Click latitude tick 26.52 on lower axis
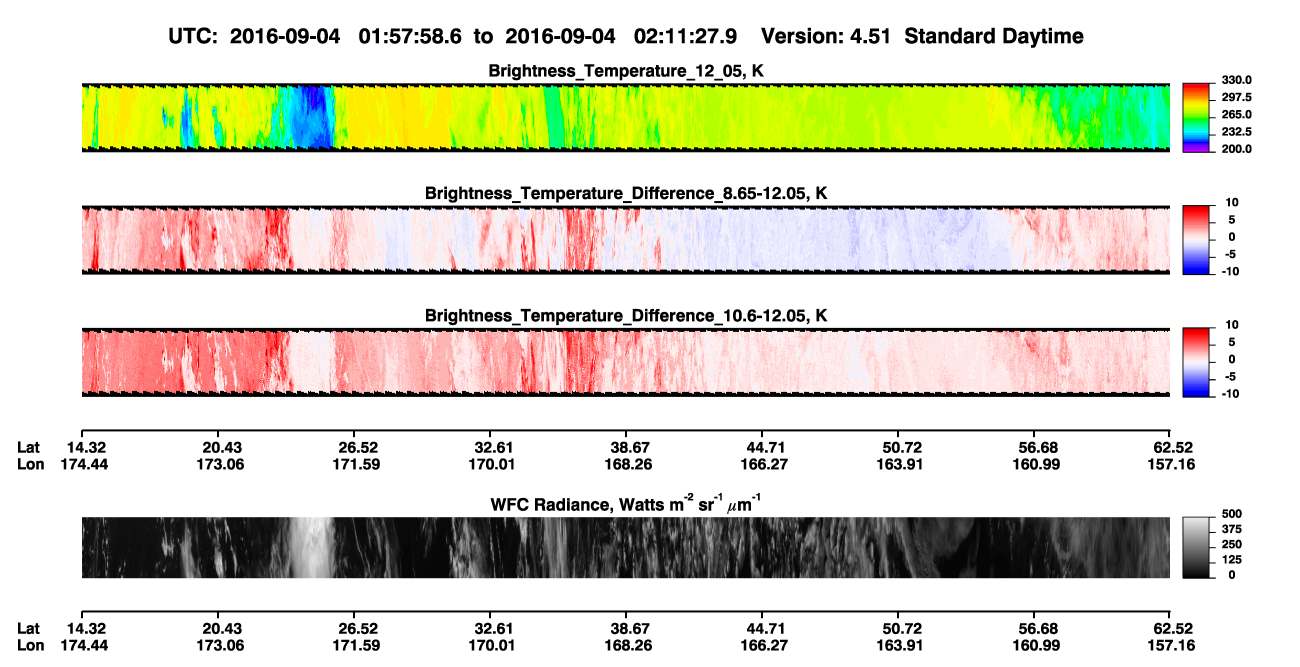This screenshot has width=1300, height=667. 357,628
